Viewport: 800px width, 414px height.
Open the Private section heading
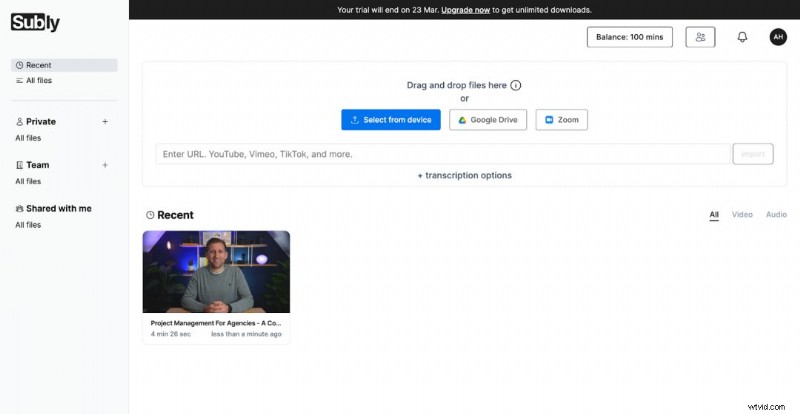tap(35, 121)
